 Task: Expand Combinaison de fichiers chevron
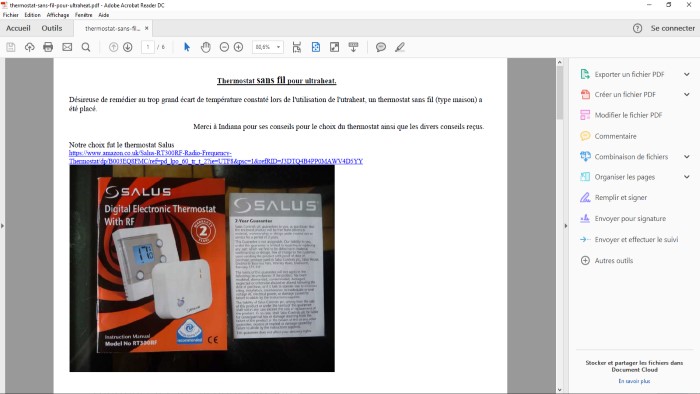click(x=687, y=157)
